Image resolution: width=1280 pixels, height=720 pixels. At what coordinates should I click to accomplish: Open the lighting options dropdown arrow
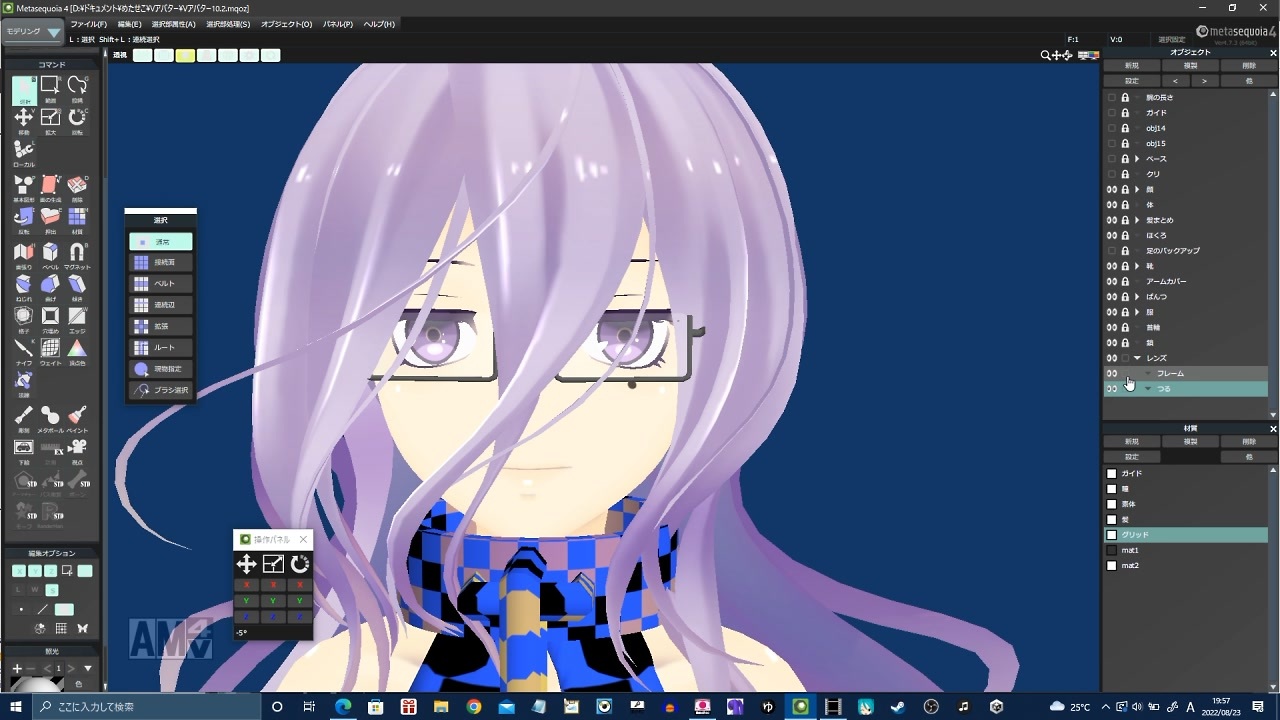[x=88, y=668]
